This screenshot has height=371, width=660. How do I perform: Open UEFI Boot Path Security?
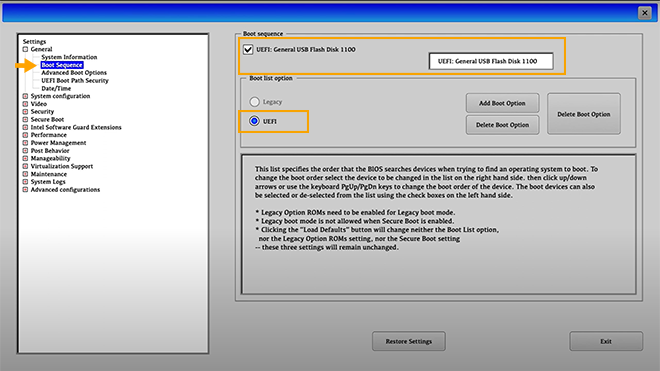point(75,80)
